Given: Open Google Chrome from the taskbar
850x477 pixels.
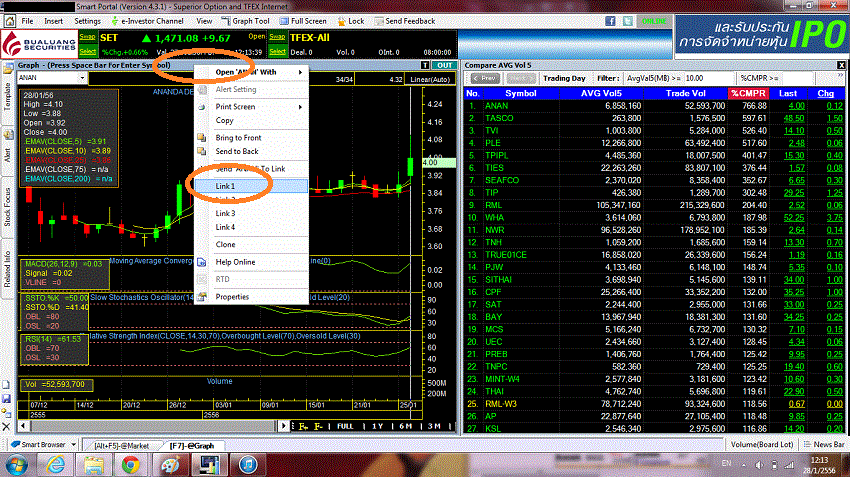Looking at the screenshot, I should point(130,465).
